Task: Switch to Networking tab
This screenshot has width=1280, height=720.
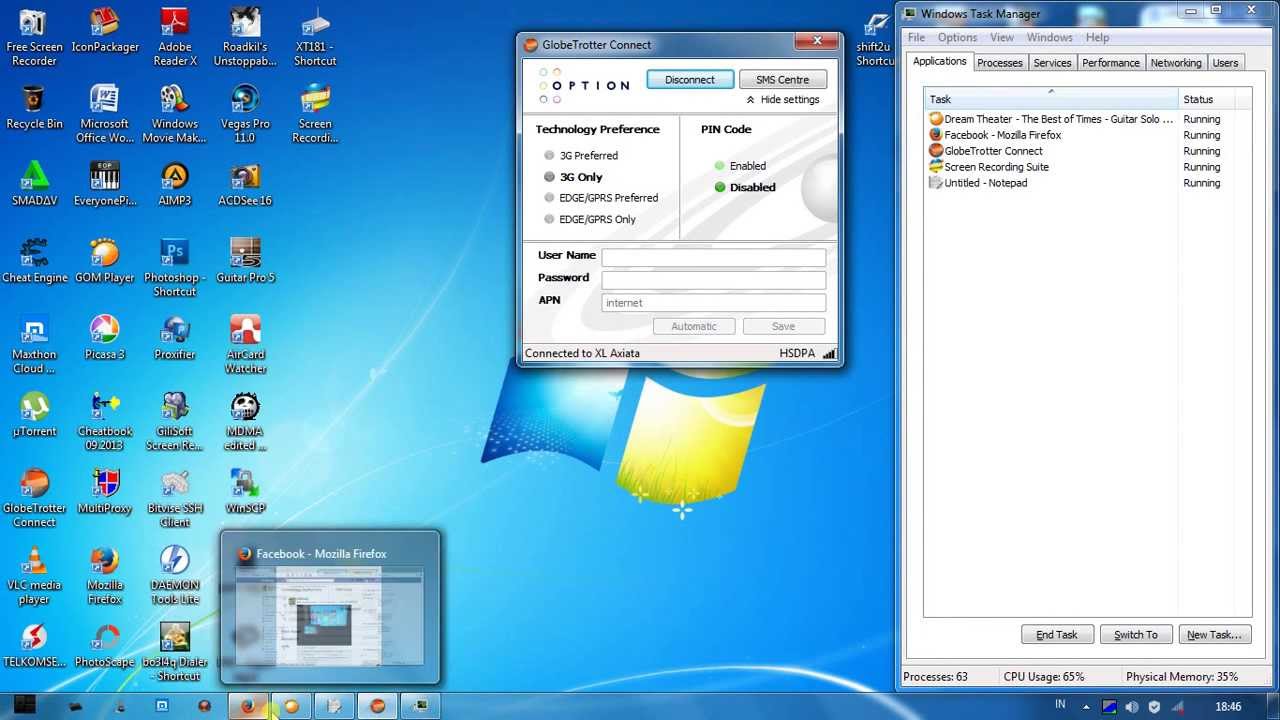Action: pos(1176,63)
